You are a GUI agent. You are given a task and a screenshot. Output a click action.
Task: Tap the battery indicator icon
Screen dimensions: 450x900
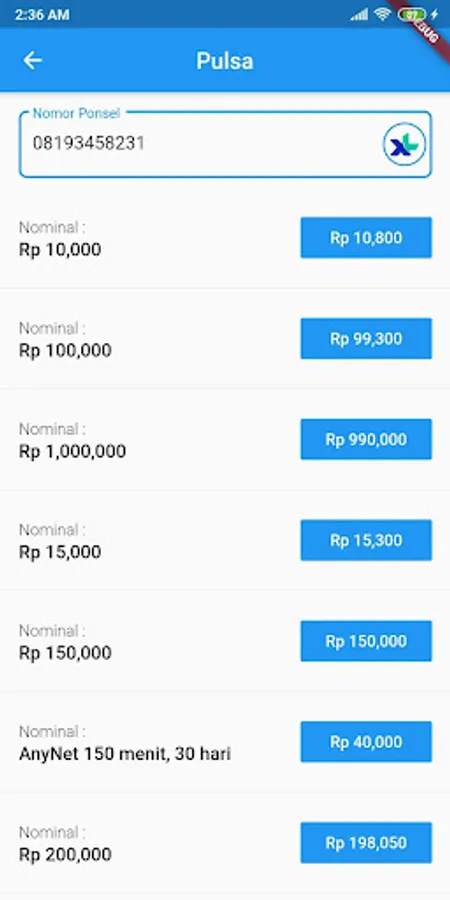tap(412, 14)
